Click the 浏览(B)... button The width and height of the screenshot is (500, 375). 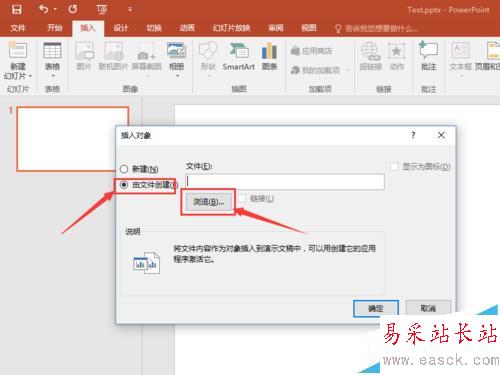[209, 202]
